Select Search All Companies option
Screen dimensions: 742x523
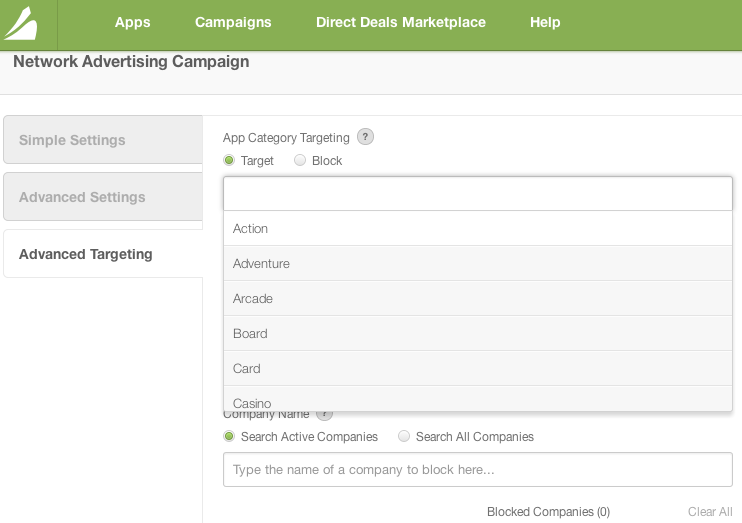point(404,436)
